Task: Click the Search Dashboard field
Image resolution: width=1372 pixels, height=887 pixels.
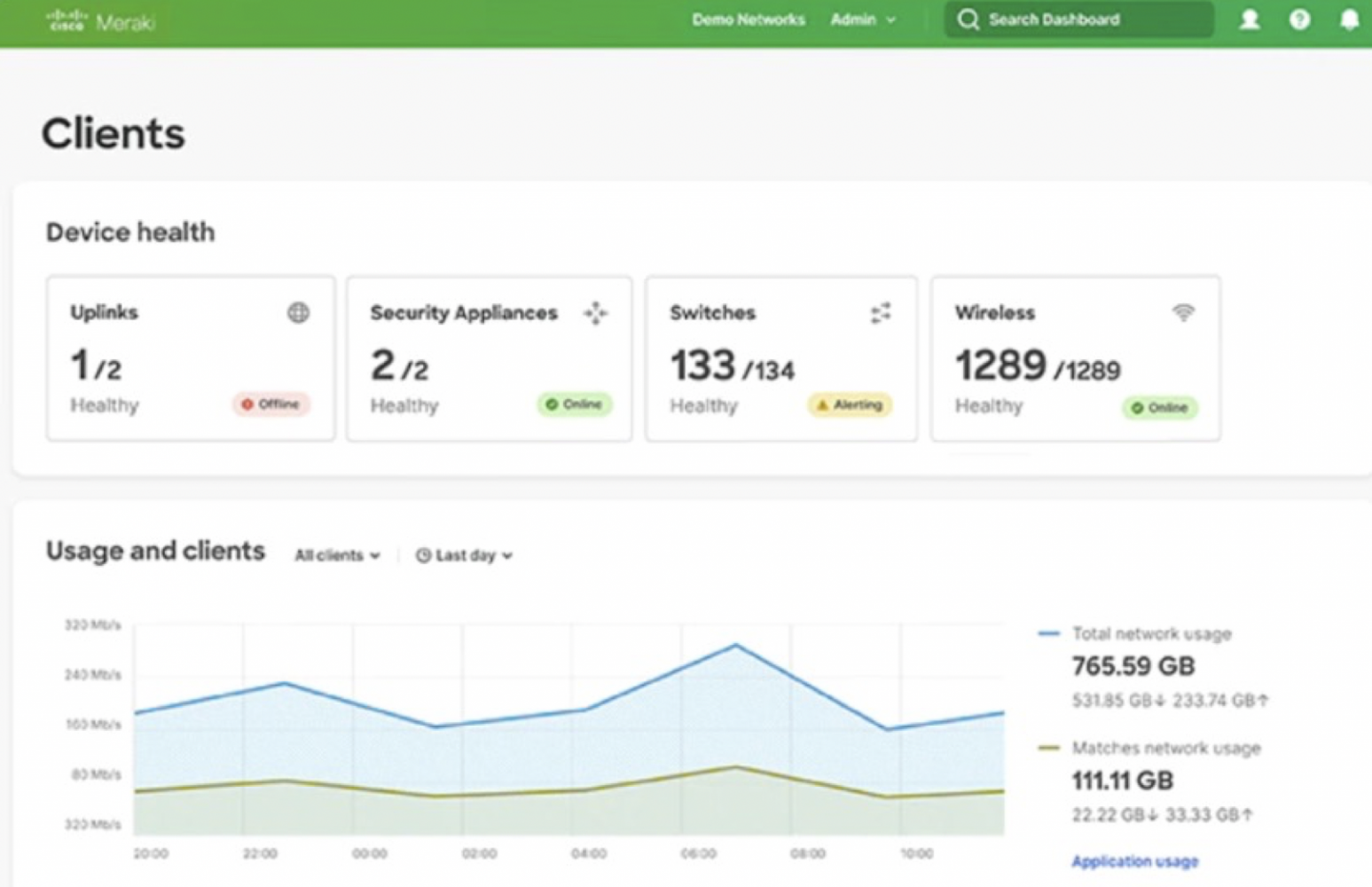Action: coord(1091,20)
